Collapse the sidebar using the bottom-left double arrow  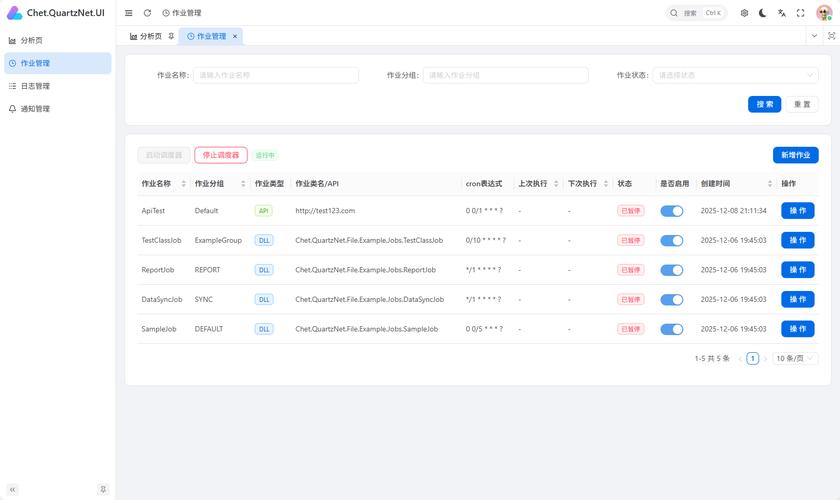[x=13, y=489]
